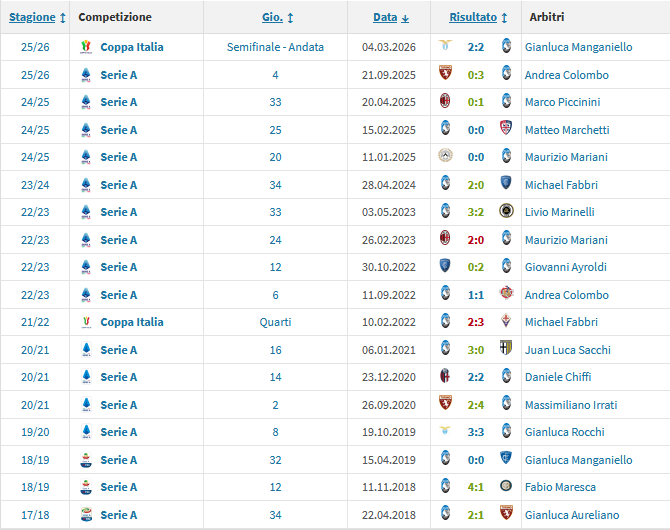
Task: Click the Quarti round link
Action: [275, 322]
